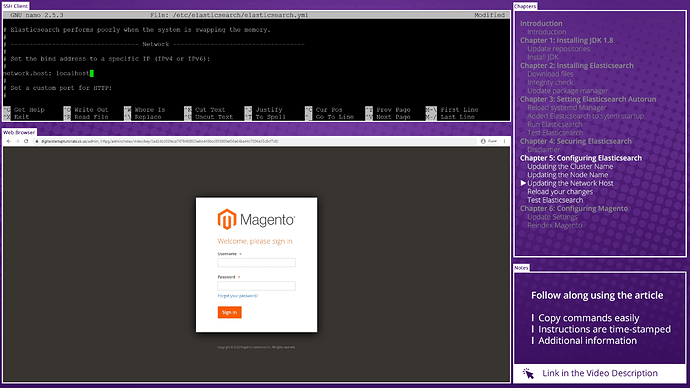Select Chapter 5: Configuring Elasticsearch
The image size is (690, 388).
pyautogui.click(x=581, y=158)
